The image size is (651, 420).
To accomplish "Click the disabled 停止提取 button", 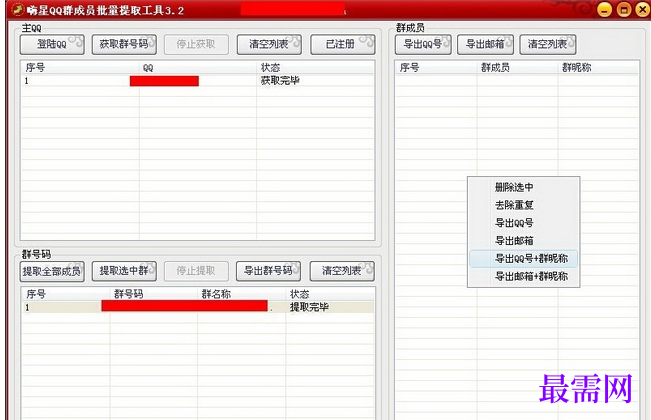I will tap(196, 271).
